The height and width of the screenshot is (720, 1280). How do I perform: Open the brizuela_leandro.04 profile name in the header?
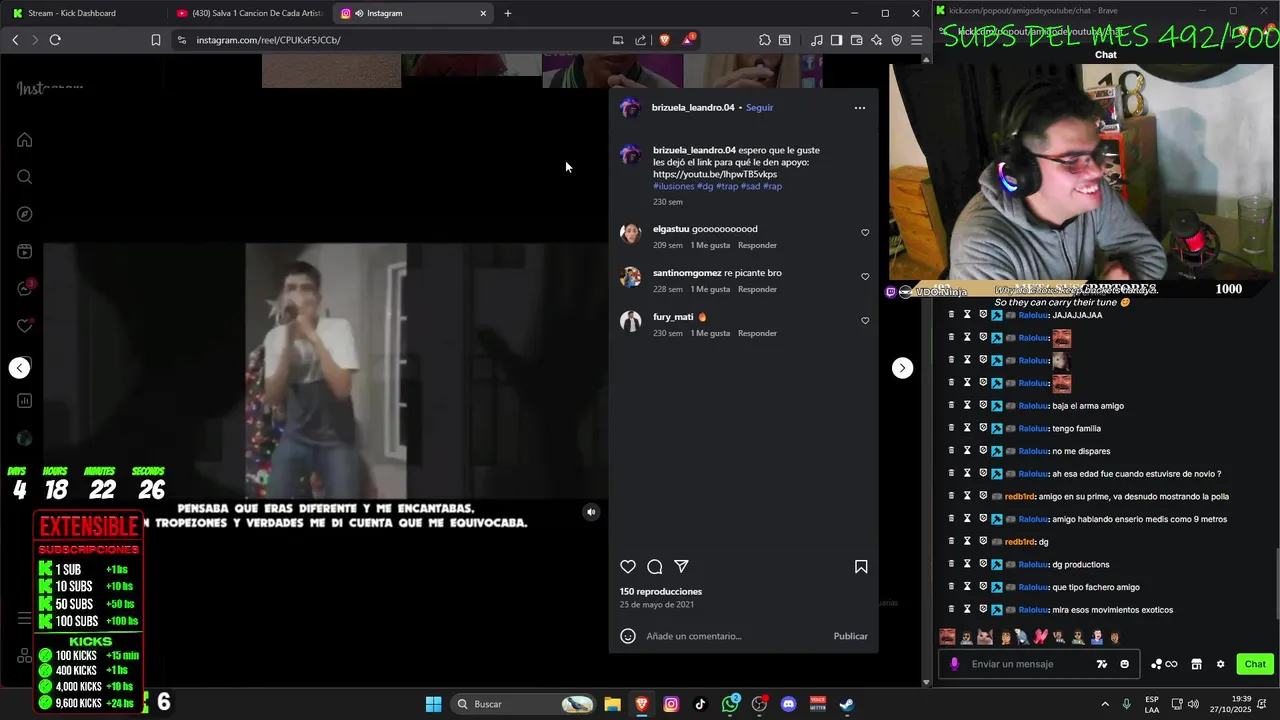[x=693, y=108]
